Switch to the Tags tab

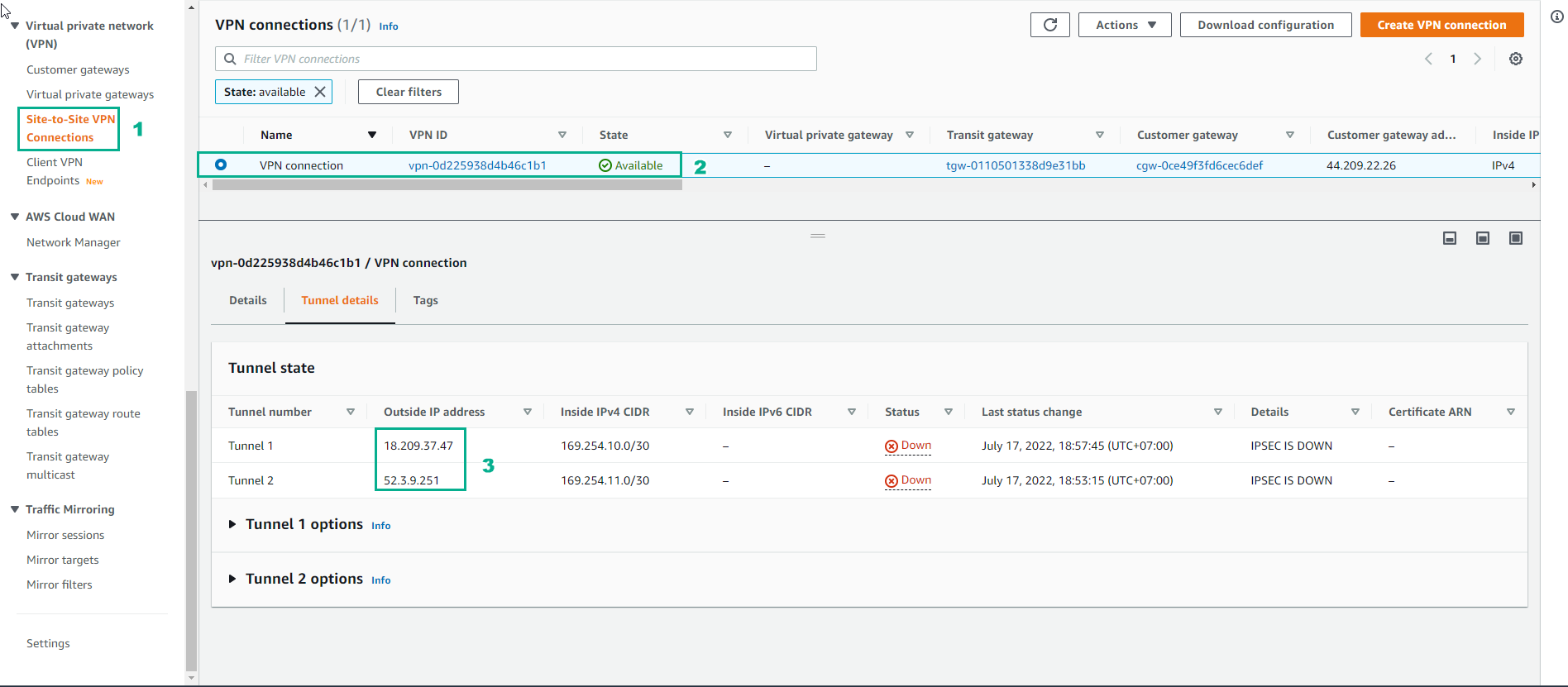pos(426,300)
